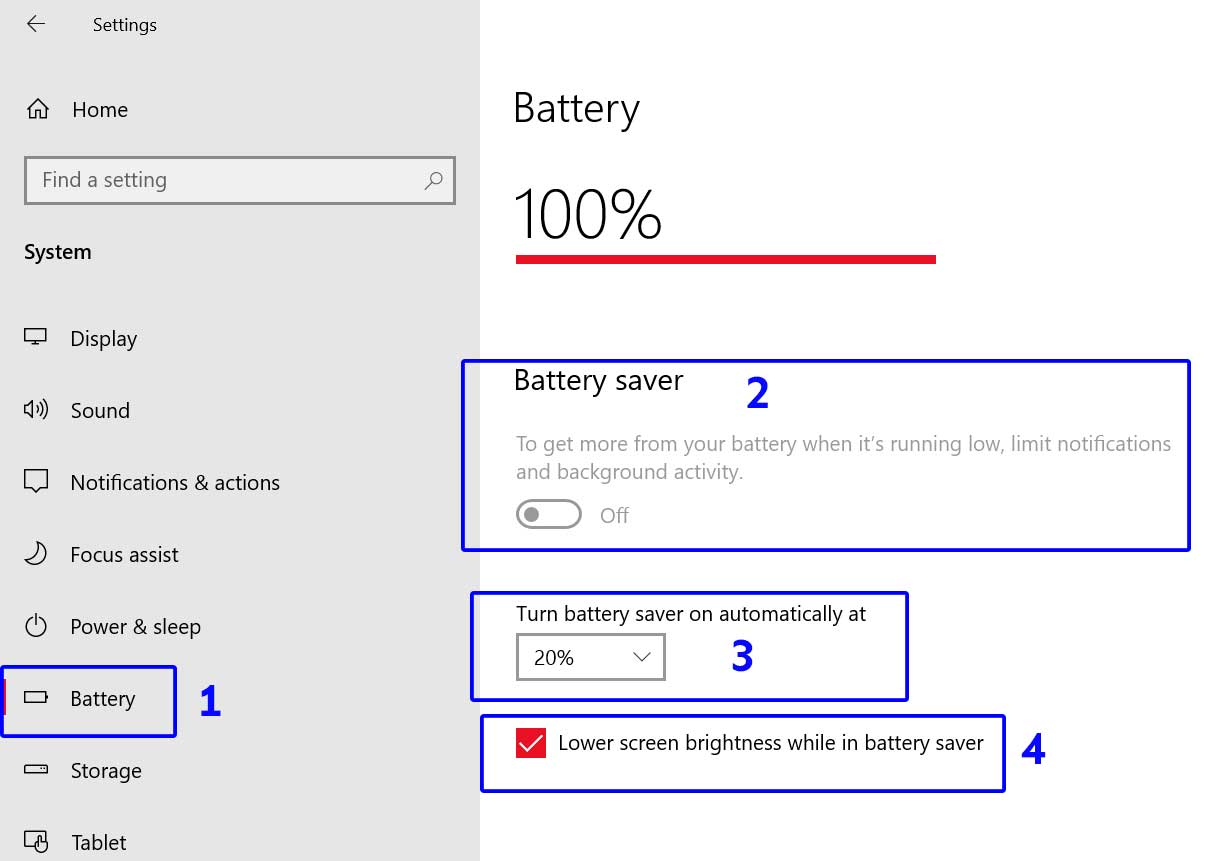
Task: Click the Notifications & actions icon
Action: tap(35, 482)
